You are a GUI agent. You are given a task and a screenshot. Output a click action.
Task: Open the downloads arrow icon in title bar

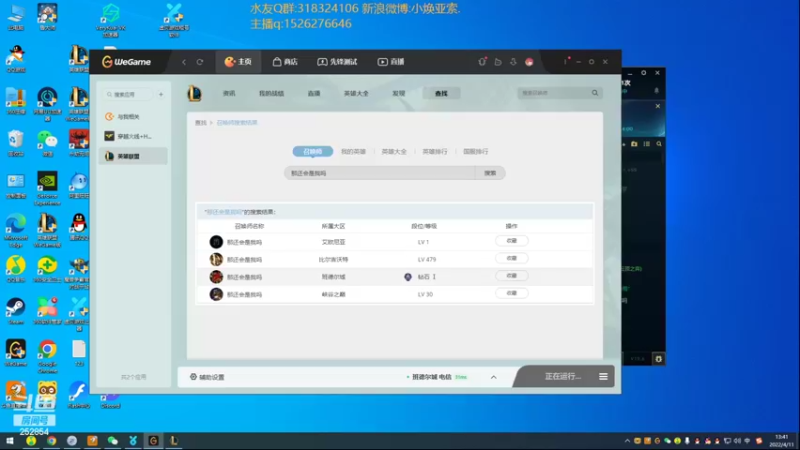click(513, 62)
